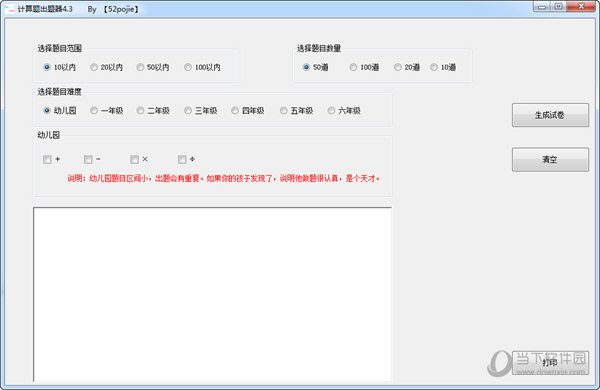
Task: Tick the subtraction (−) checkbox
Action: point(88,160)
